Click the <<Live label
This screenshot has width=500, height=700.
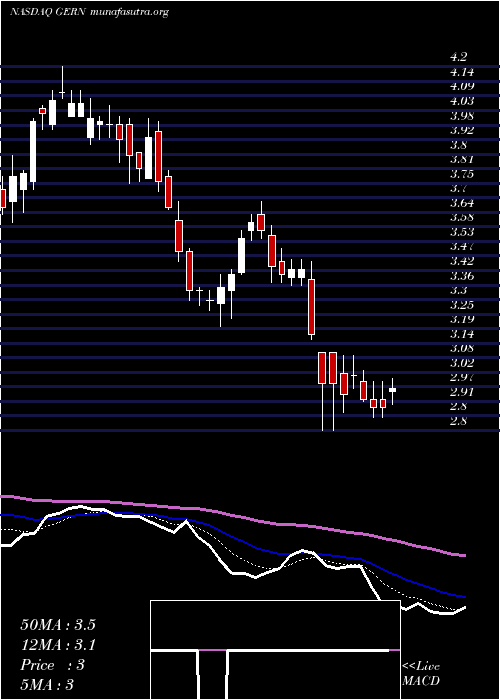[x=421, y=667]
